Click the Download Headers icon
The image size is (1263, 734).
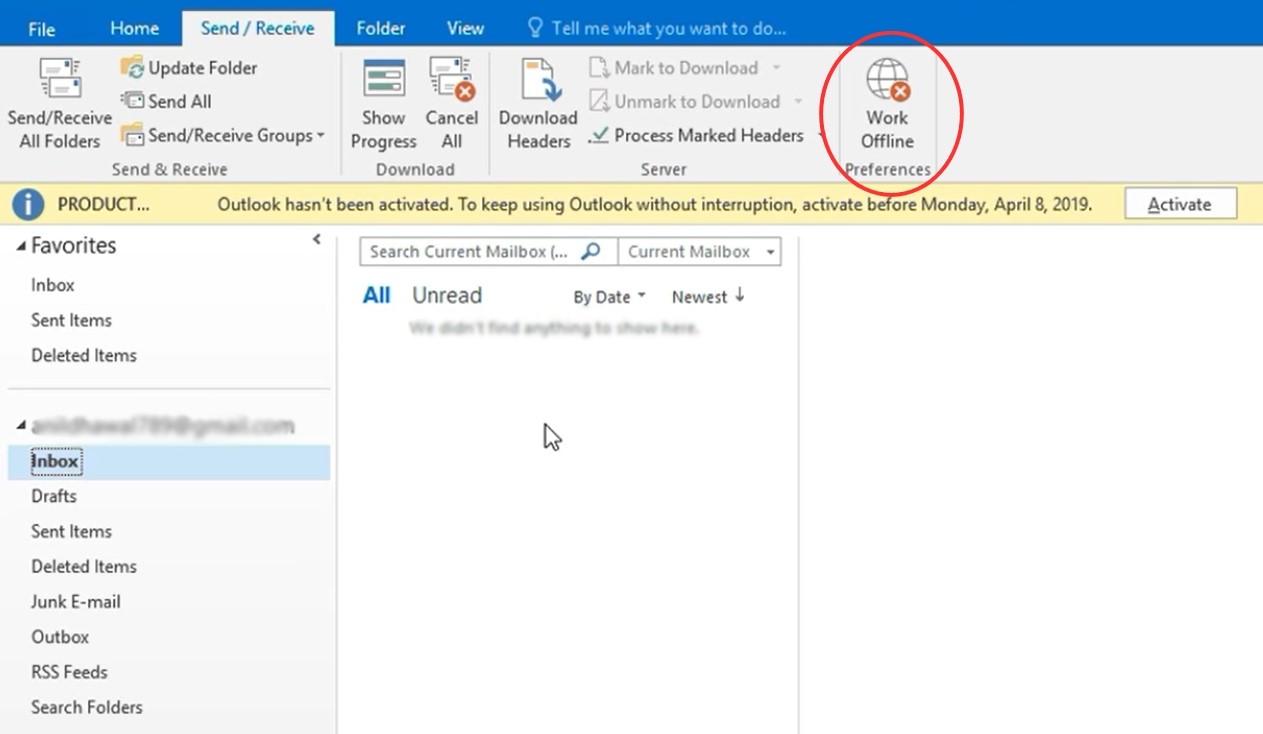tap(539, 79)
